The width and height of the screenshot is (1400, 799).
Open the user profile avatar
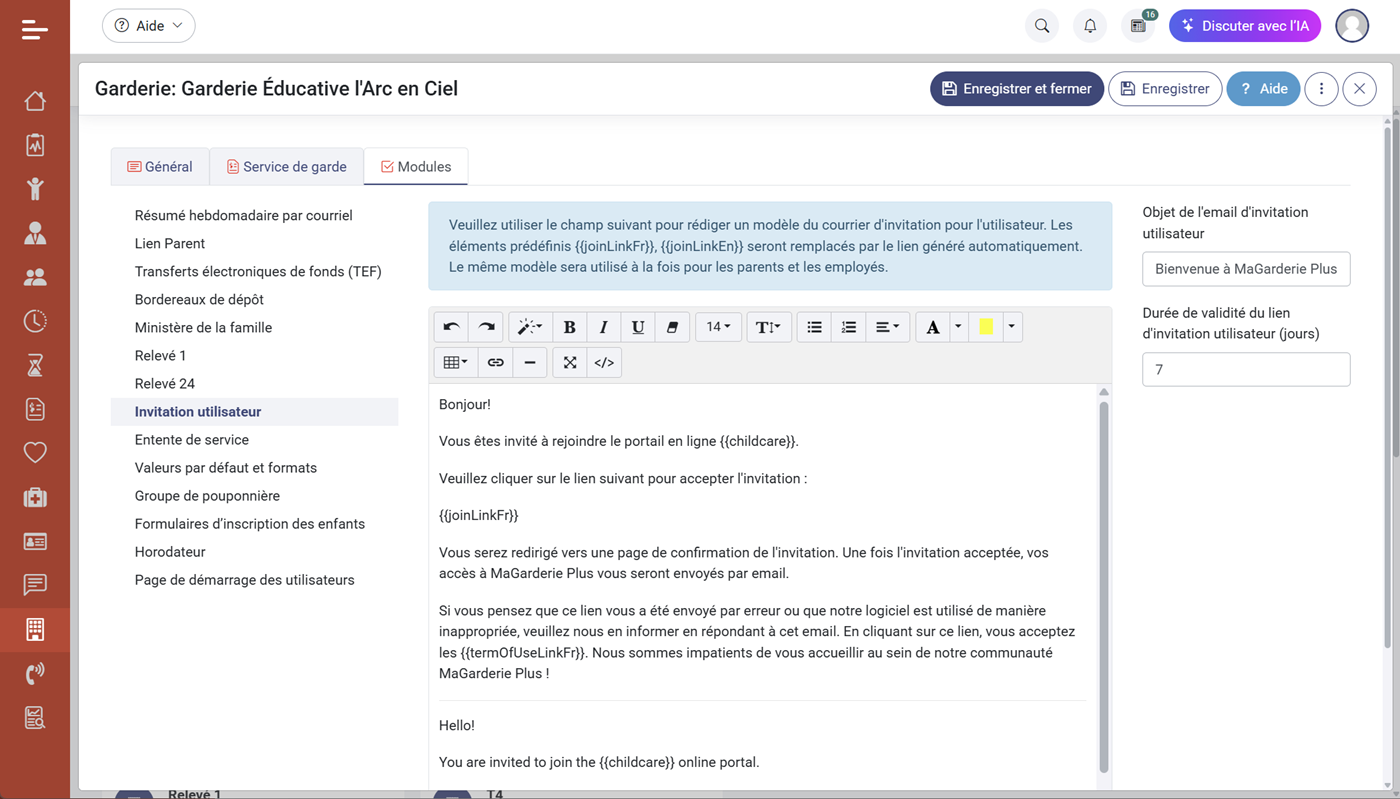pyautogui.click(x=1352, y=26)
